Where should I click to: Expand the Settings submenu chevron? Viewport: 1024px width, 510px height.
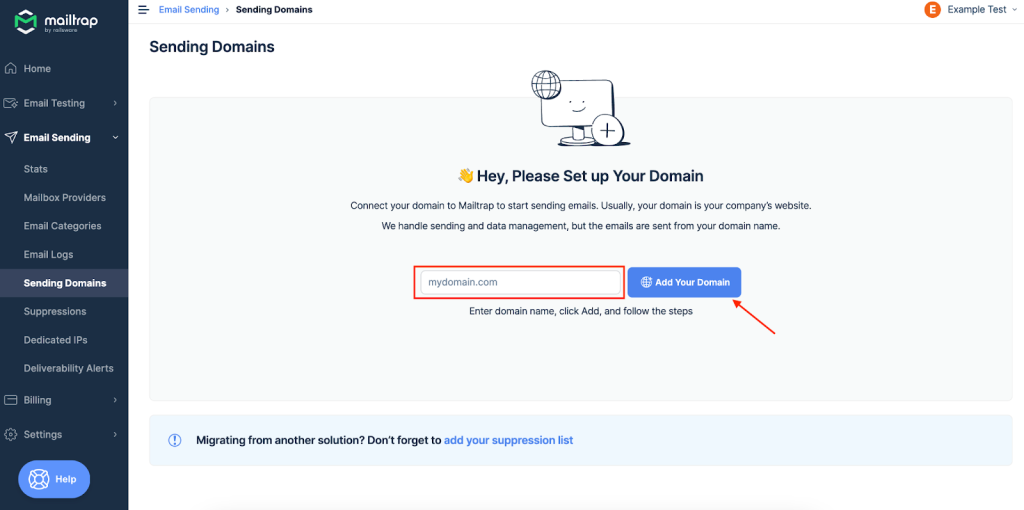[115, 434]
